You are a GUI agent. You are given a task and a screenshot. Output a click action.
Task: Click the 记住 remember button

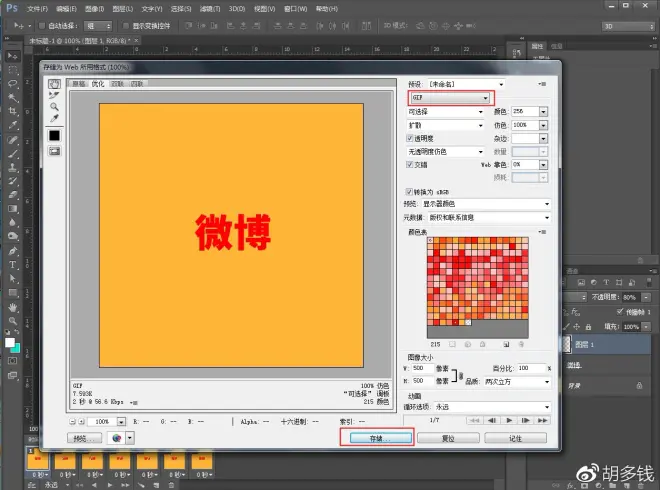click(x=516, y=438)
